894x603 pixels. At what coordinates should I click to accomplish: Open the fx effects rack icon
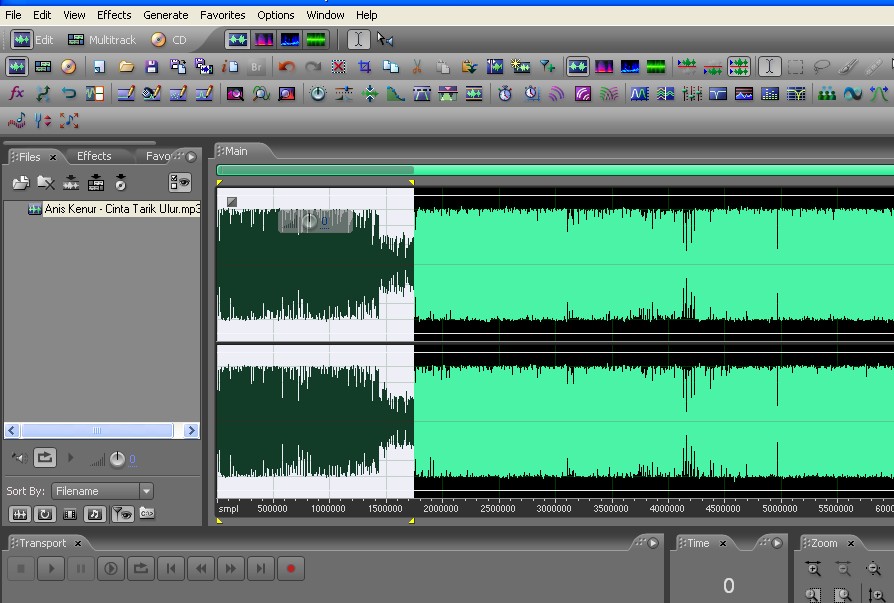[17, 93]
